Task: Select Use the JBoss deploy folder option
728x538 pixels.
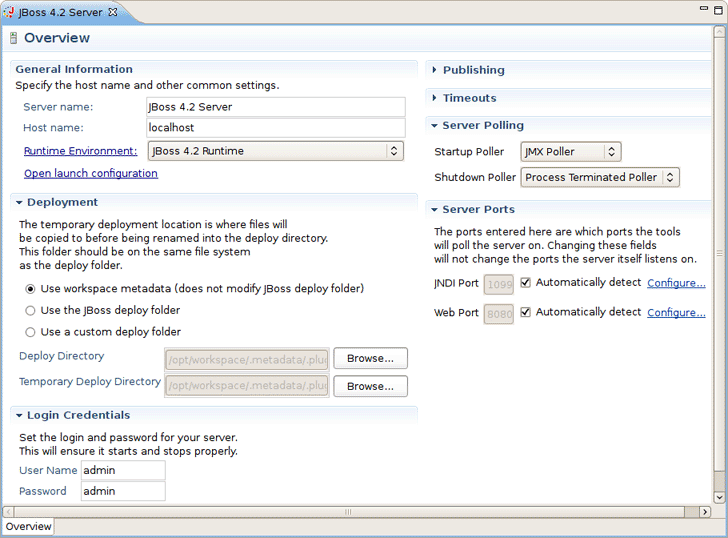Action: tap(30, 311)
